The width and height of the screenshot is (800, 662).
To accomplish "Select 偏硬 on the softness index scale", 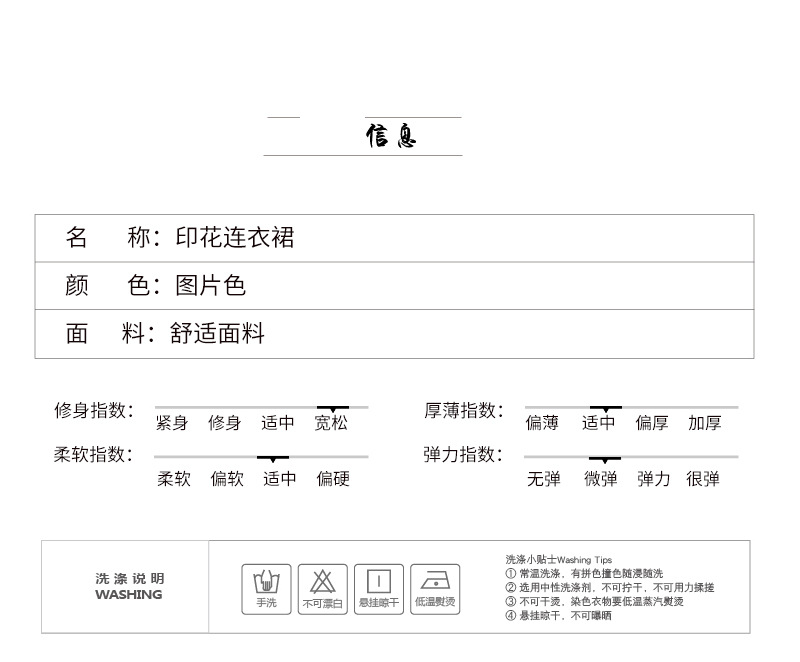I will [x=333, y=479].
